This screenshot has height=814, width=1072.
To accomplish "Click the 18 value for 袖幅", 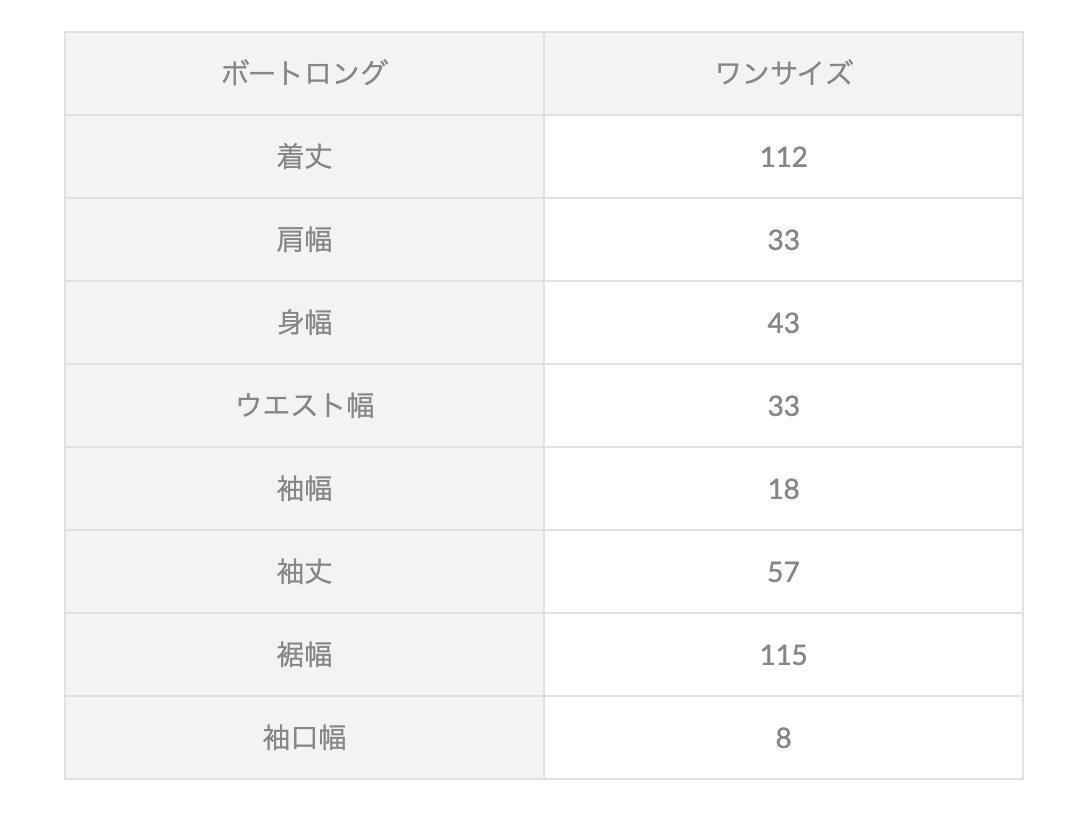I will 783,489.
